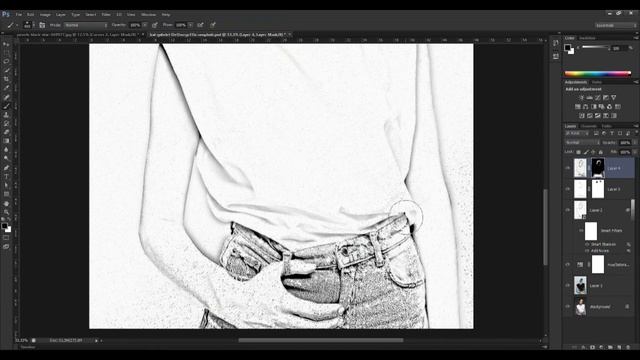
Task: Open the Filter menu
Action: [x=106, y=14]
